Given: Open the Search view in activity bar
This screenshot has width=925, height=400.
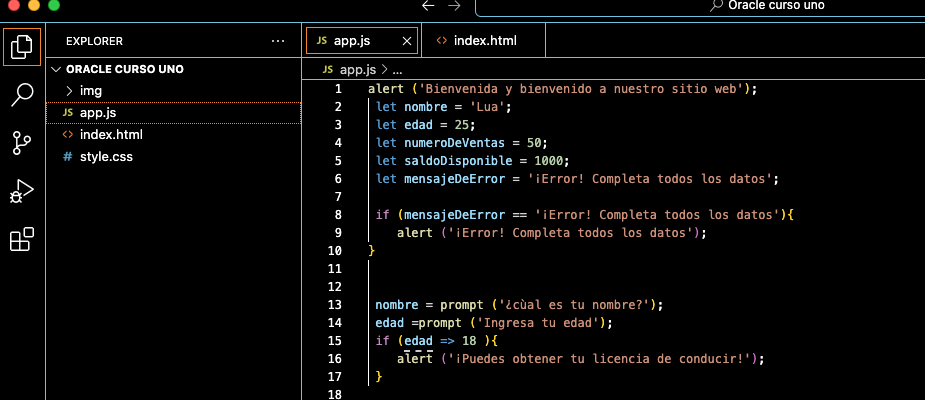Looking at the screenshot, I should tap(22, 94).
